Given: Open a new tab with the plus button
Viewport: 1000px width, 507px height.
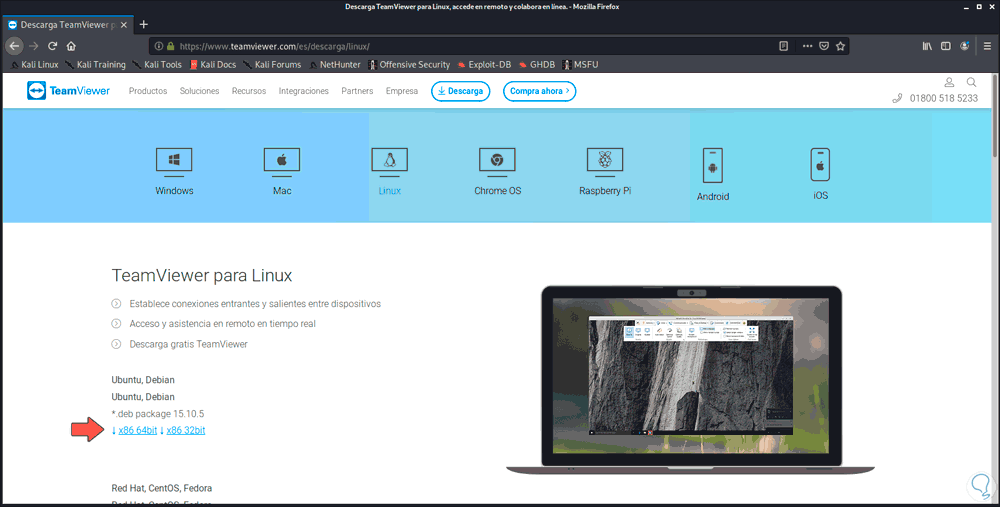Looking at the screenshot, I should point(143,24).
